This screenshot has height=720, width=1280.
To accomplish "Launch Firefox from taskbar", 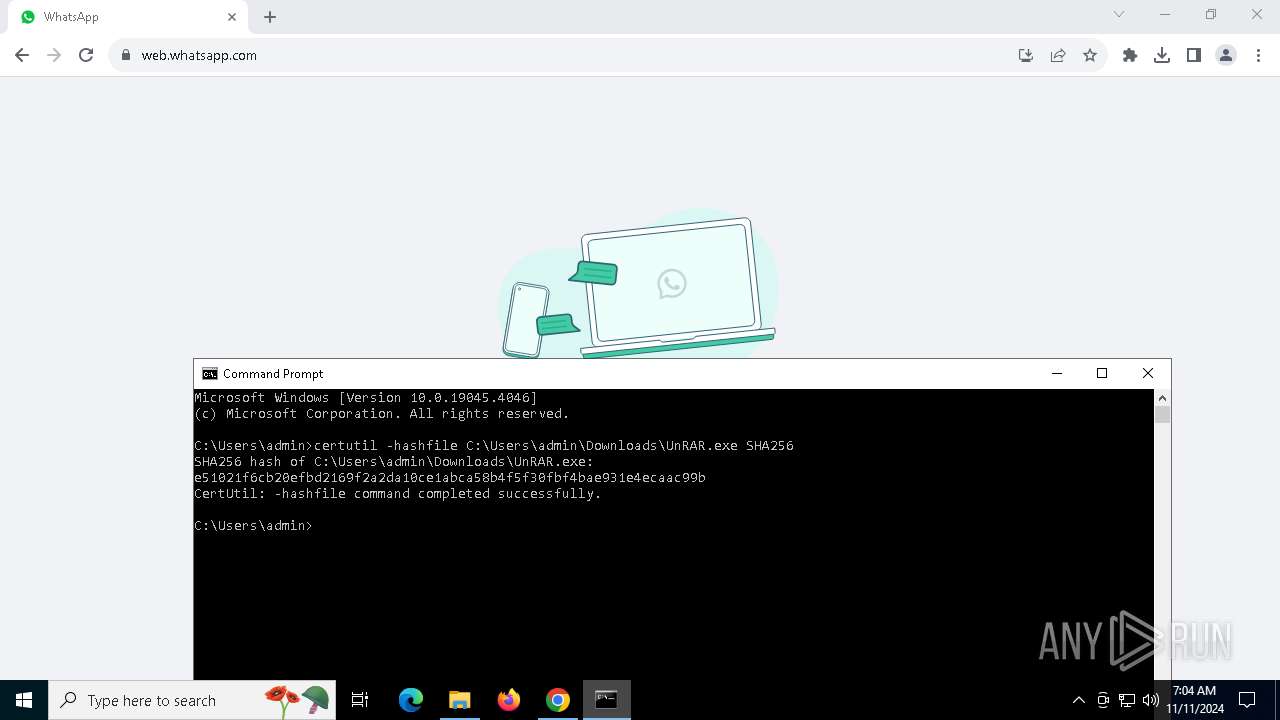I will (509, 700).
